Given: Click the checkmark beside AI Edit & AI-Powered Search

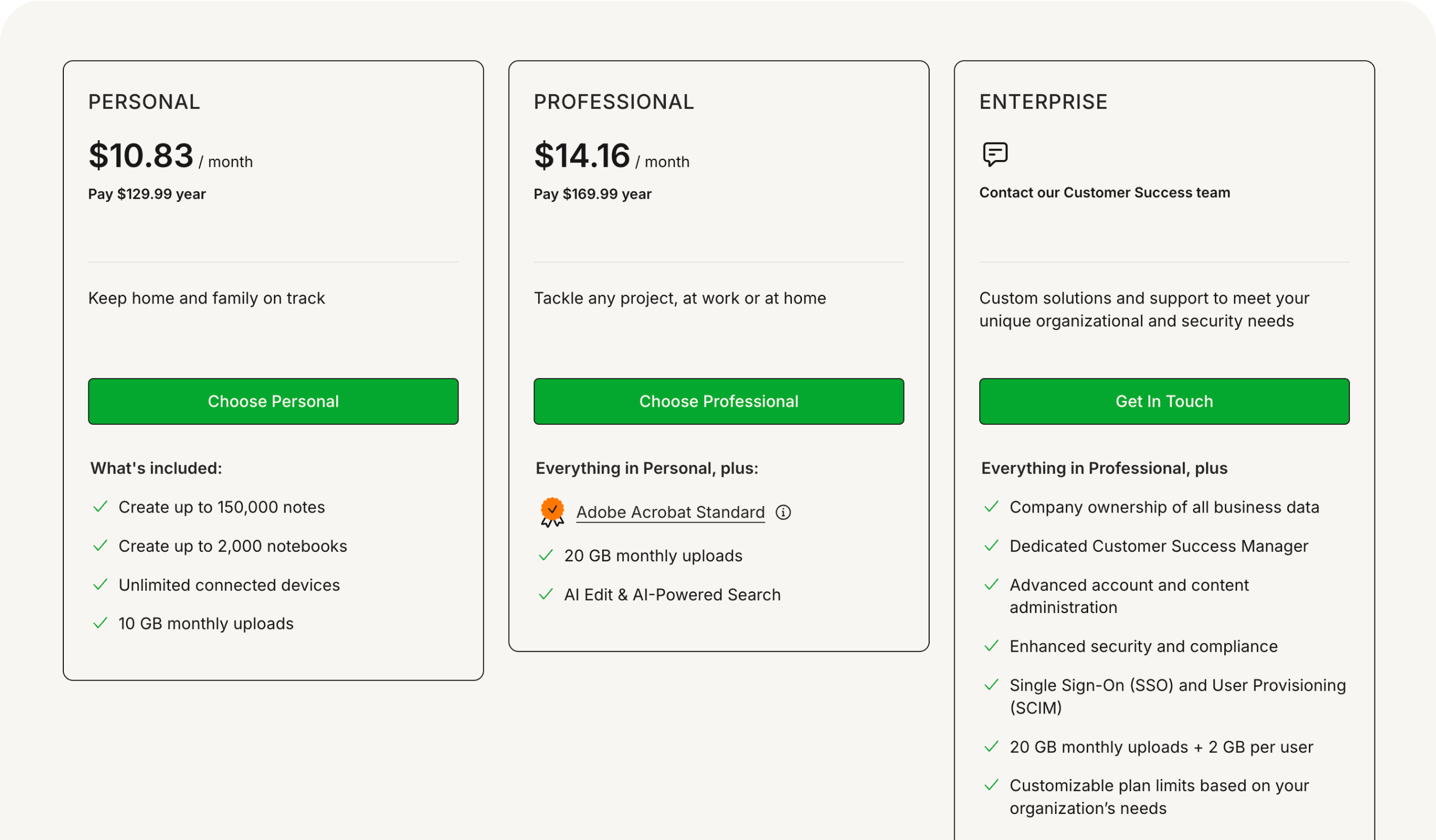Looking at the screenshot, I should pyautogui.click(x=546, y=593).
